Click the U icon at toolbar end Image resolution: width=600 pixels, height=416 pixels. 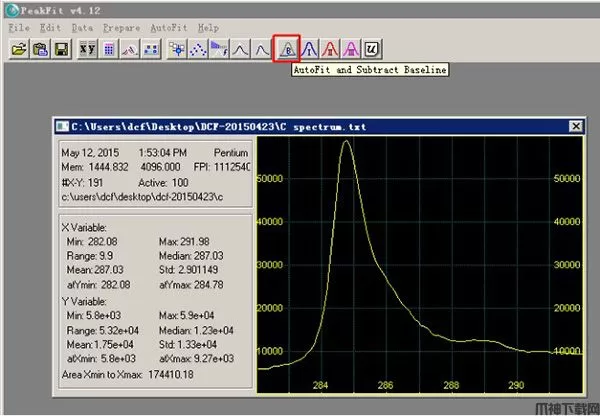coord(373,48)
